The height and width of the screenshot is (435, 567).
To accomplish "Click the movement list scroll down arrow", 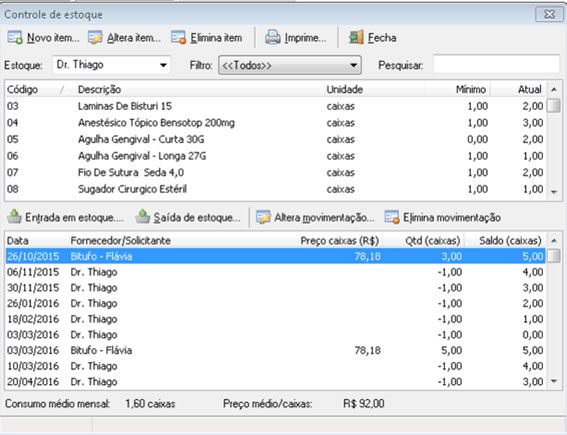I will coord(554,381).
